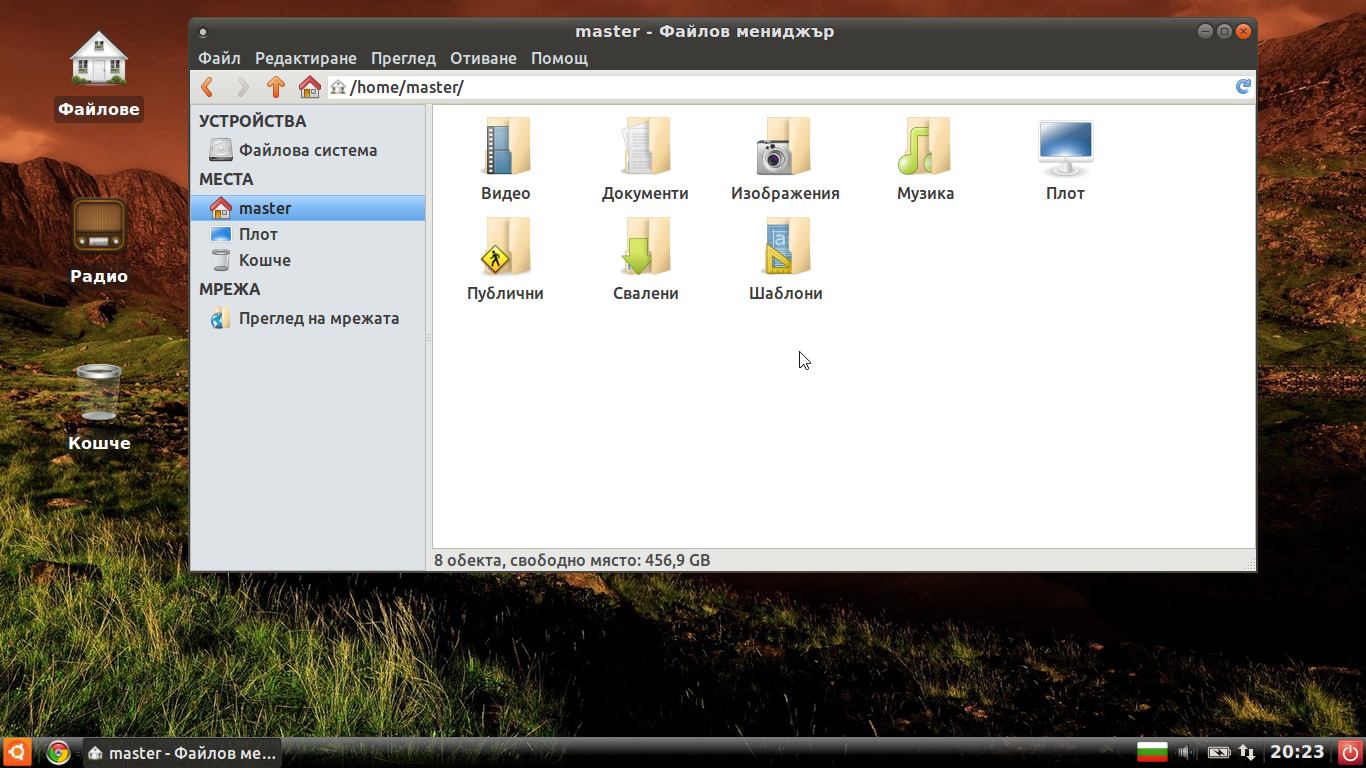Click the Файлове desktop icon

click(99, 75)
